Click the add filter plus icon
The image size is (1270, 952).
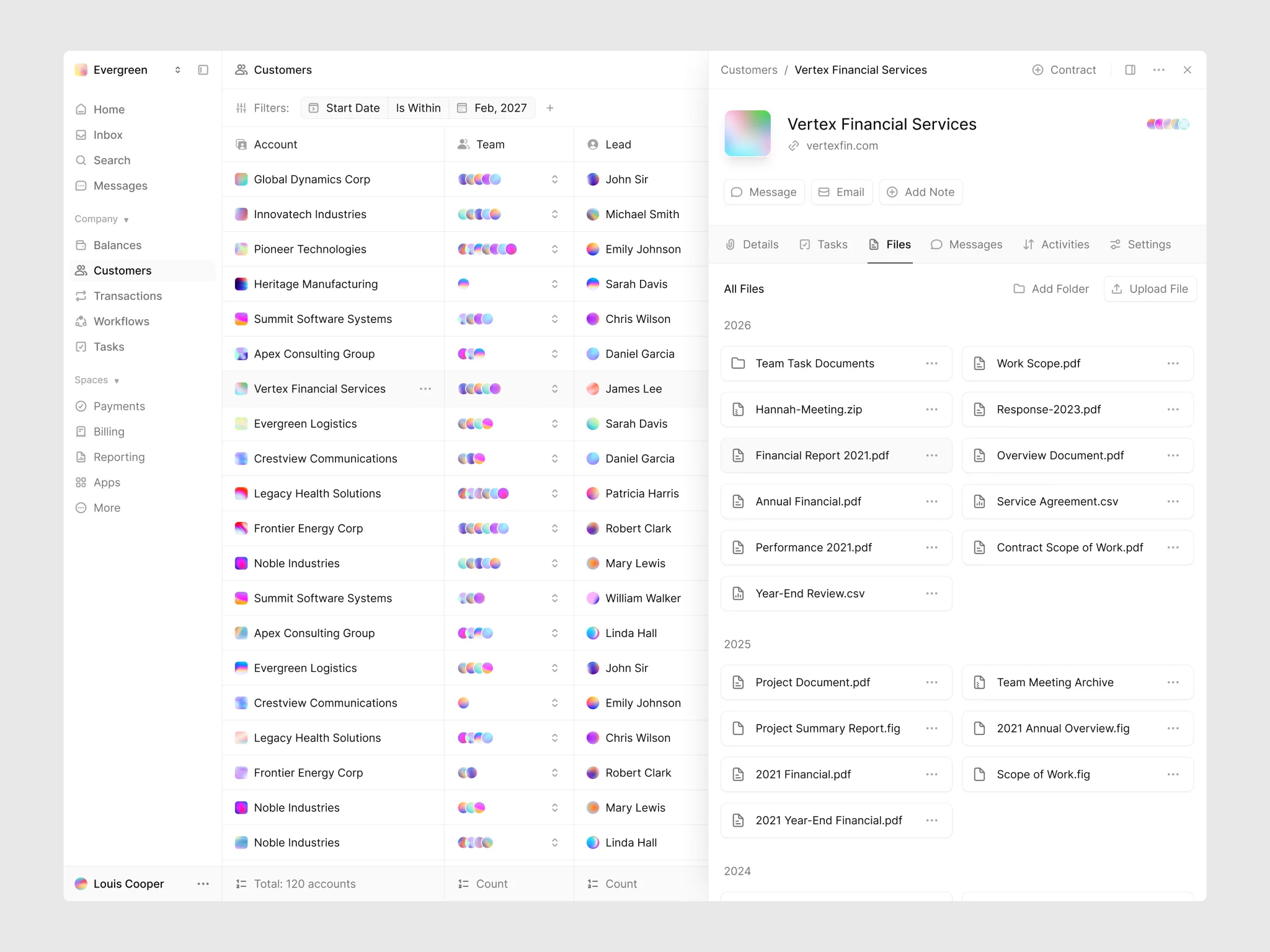[550, 108]
